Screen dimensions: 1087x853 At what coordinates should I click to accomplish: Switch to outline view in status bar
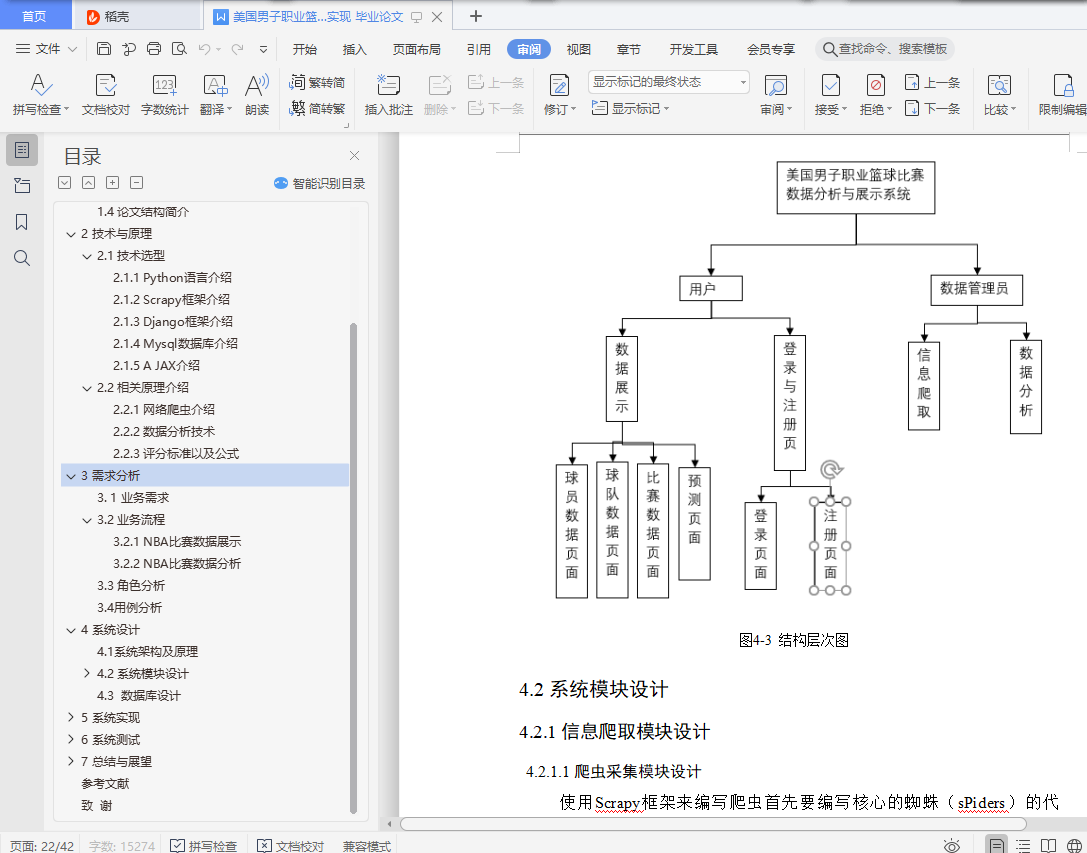[x=1023, y=845]
